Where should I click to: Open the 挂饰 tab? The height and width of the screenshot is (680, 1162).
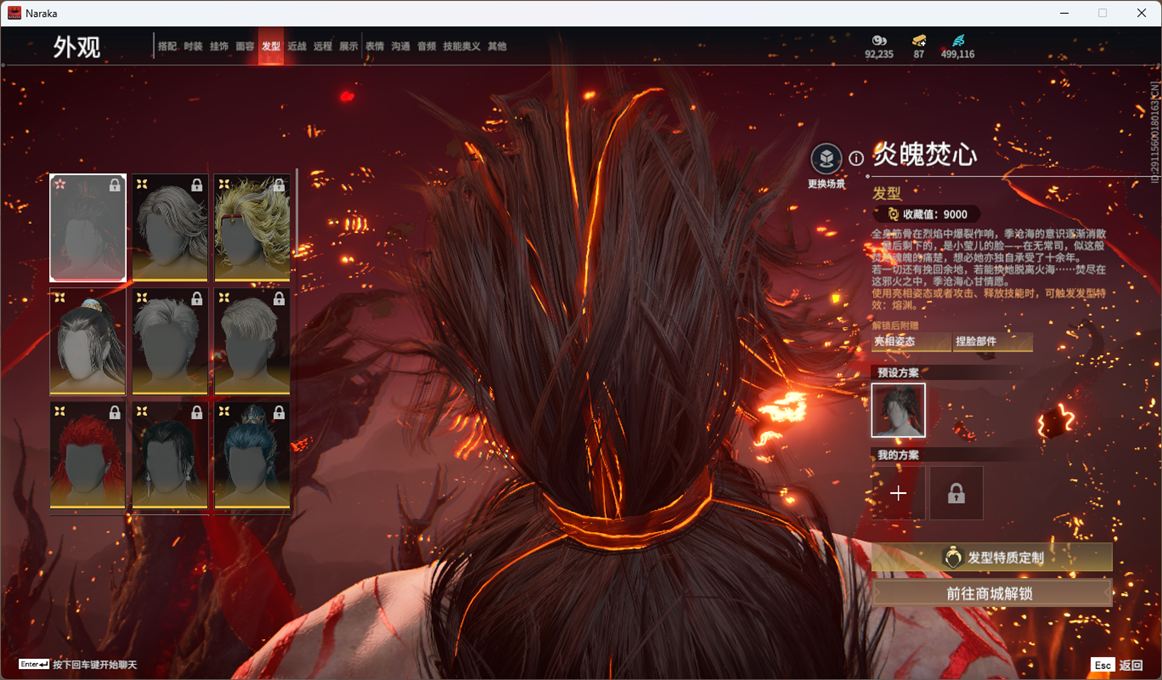coord(219,46)
